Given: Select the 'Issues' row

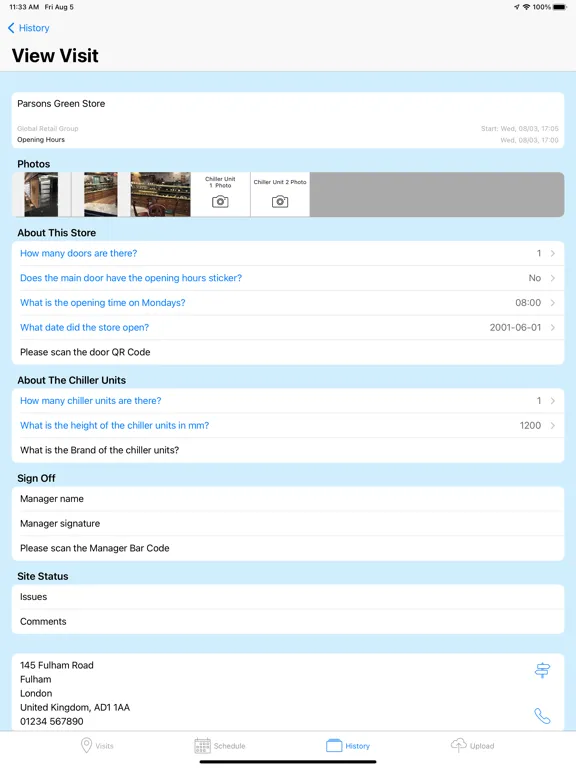Looking at the screenshot, I should [288, 597].
